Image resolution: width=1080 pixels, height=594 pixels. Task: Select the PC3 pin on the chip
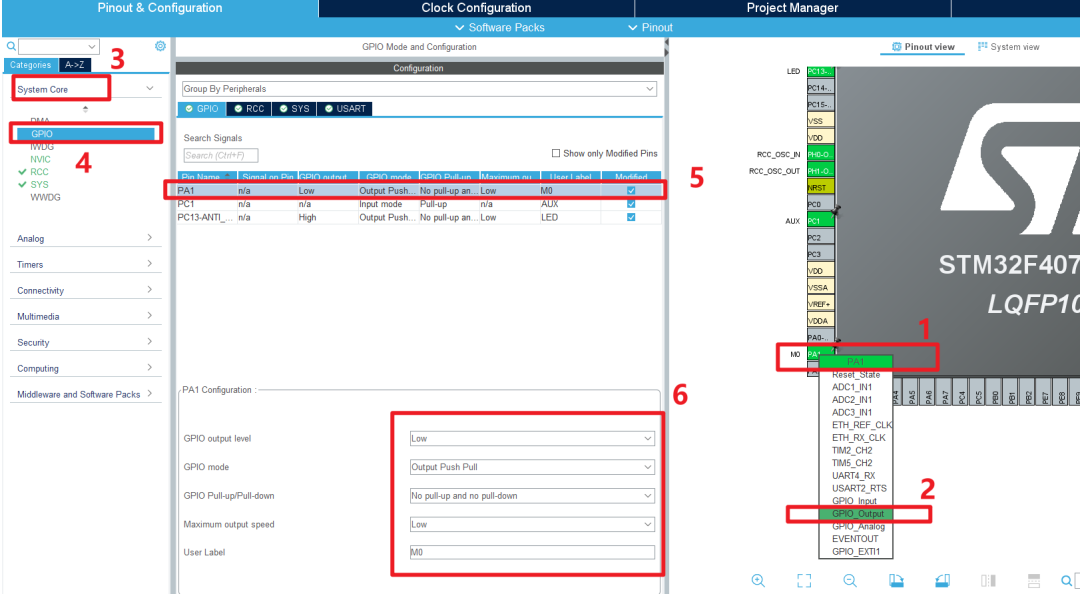click(x=820, y=254)
